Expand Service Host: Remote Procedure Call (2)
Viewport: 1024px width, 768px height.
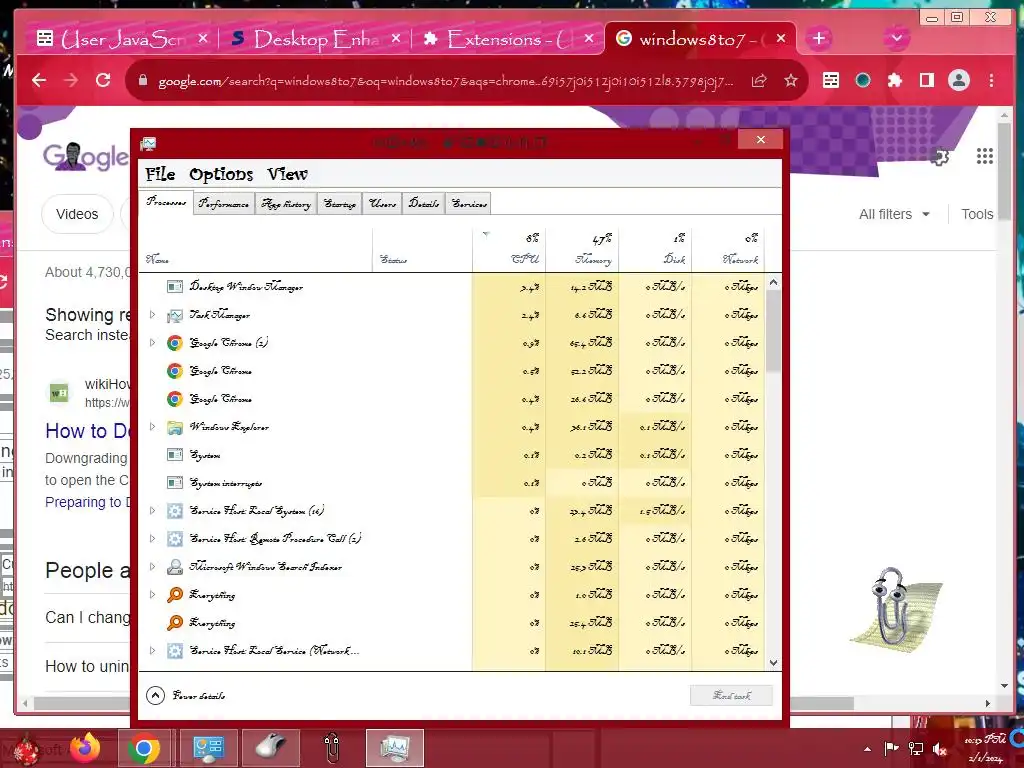coord(152,539)
